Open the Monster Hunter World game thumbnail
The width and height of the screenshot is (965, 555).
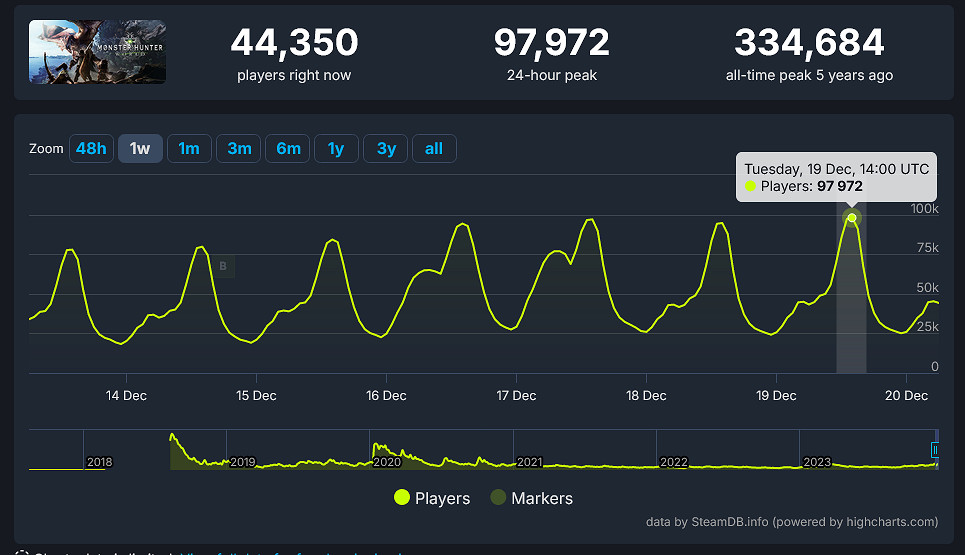coord(97,52)
